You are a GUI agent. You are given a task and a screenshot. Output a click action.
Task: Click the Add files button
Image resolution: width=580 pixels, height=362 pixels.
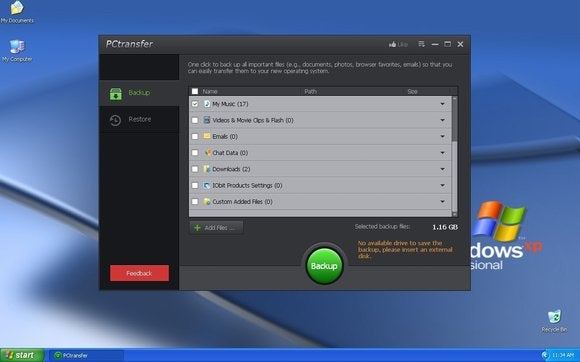tap(216, 228)
